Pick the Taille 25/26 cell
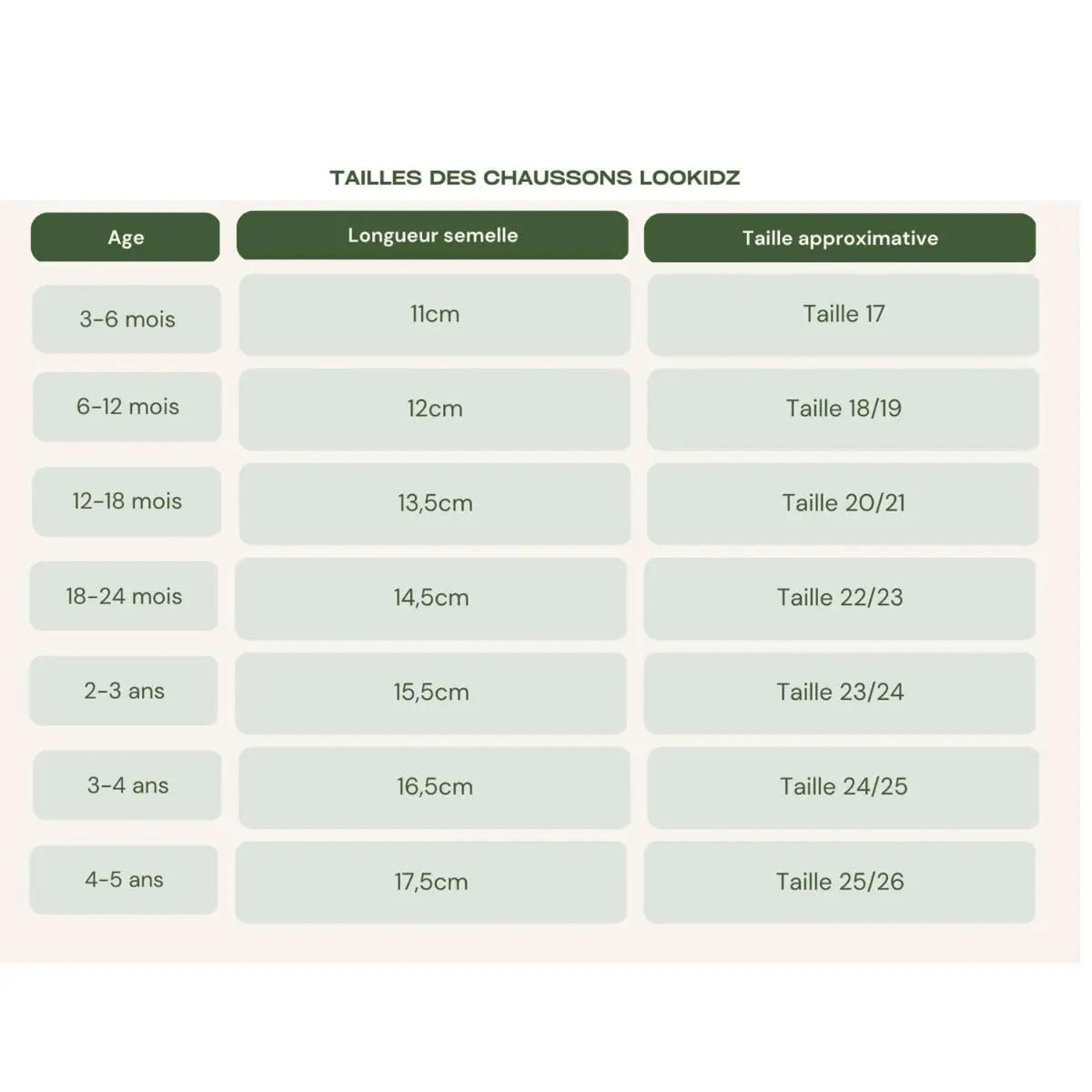This screenshot has height=1092, width=1092. 840,882
